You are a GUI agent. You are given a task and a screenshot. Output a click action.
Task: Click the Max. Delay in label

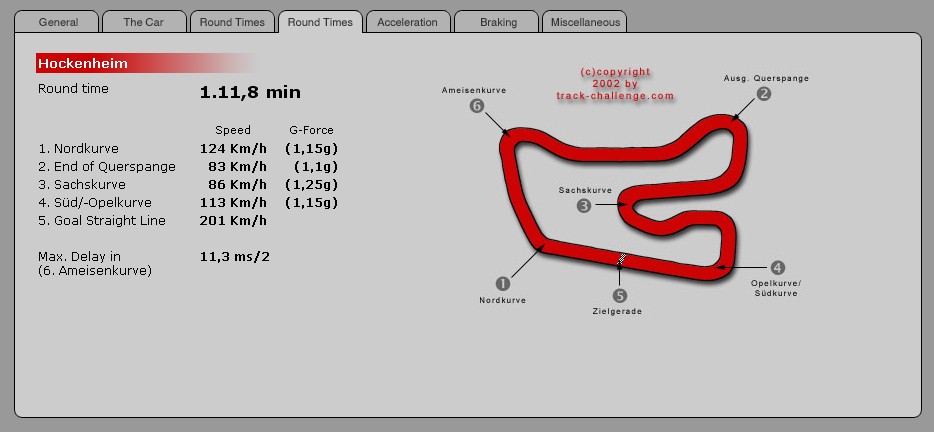[x=79, y=257]
